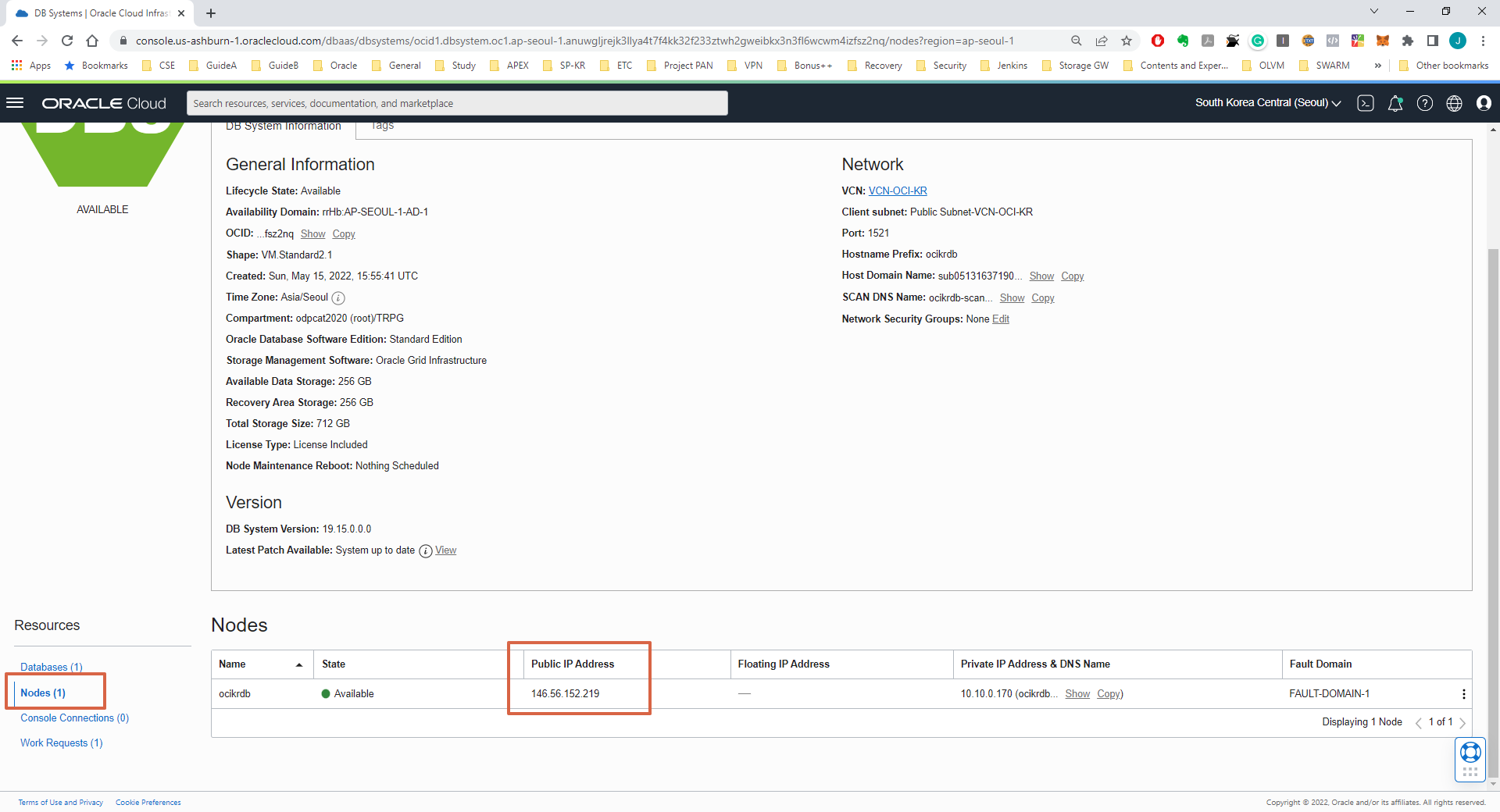Open the ocikrdb node actions kebab menu
This screenshot has width=1500, height=812.
click(1463, 694)
